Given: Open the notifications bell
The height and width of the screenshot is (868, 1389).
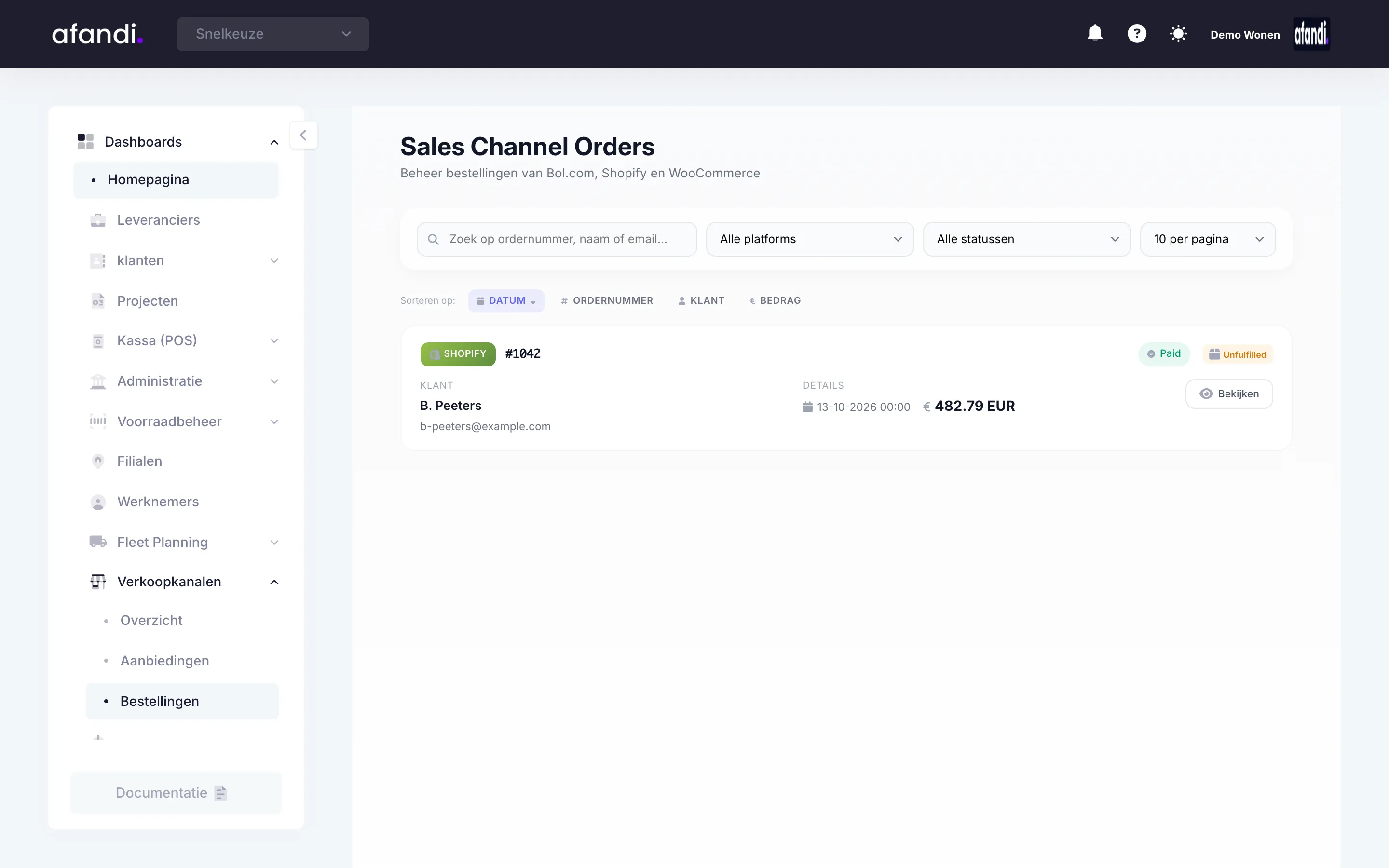Looking at the screenshot, I should (1094, 33).
